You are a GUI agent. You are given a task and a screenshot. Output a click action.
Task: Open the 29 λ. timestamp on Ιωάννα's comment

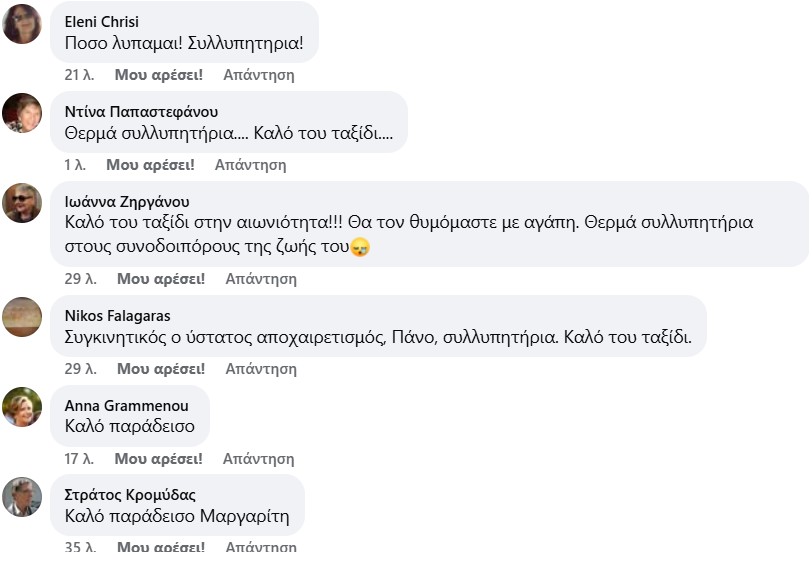[x=79, y=279]
